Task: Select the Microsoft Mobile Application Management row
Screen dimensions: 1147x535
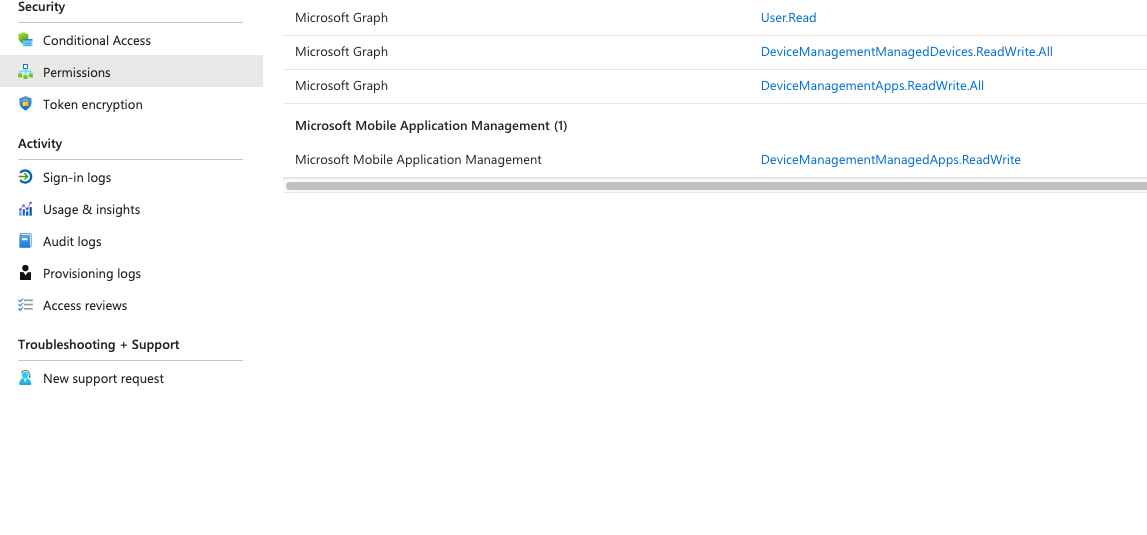Action: [418, 160]
